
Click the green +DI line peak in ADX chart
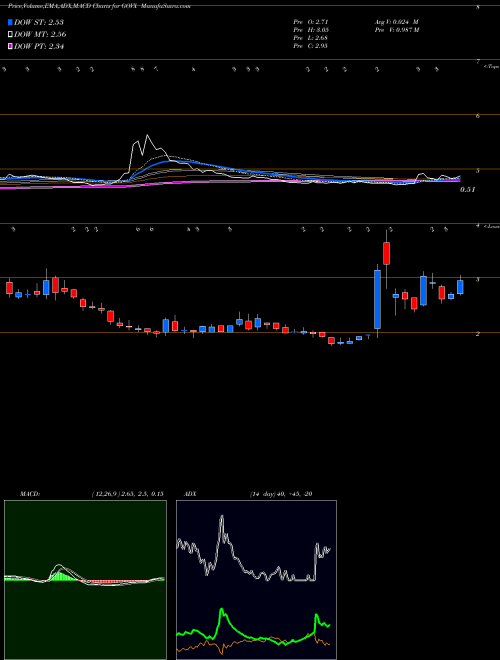(x=222, y=609)
